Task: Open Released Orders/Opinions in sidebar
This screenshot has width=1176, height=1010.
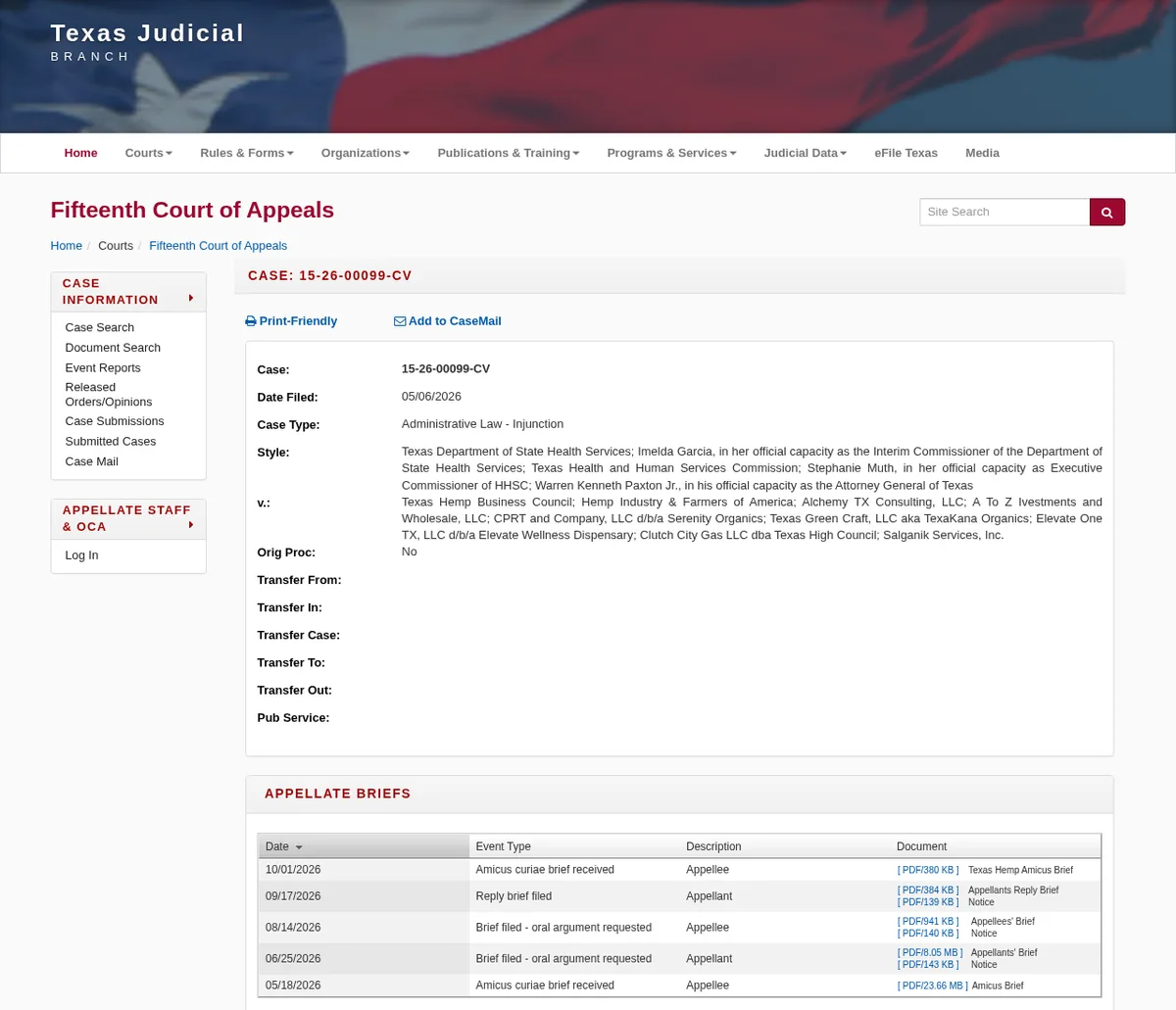Action: tap(109, 395)
